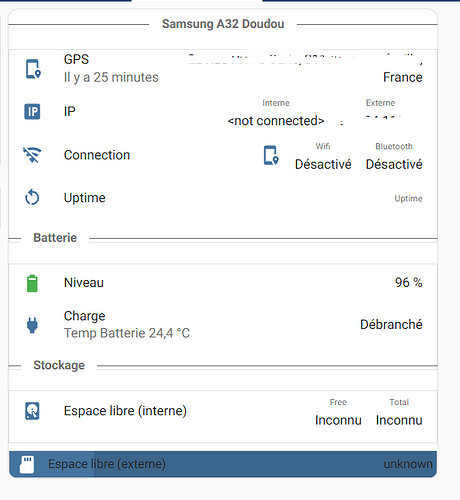Viewport: 460px width, 500px height.
Task: Click the Espace libre (externe) bar
Action: (x=223, y=464)
